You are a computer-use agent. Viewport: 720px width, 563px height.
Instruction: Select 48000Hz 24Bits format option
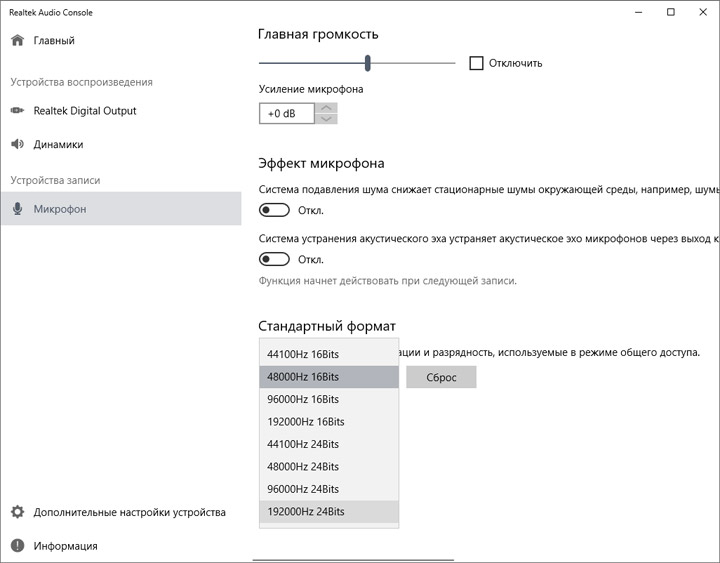(303, 466)
